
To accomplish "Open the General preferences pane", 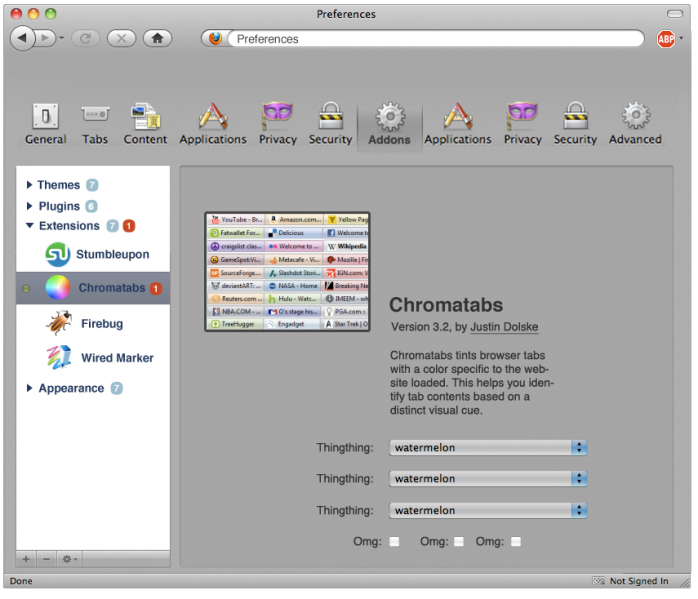I will pos(45,124).
